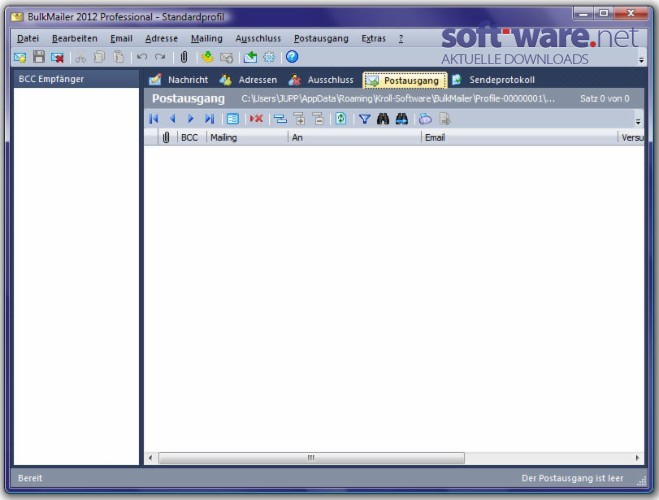Click the grey envelope with clock icon
The height and width of the screenshot is (500, 659).
(x=227, y=58)
